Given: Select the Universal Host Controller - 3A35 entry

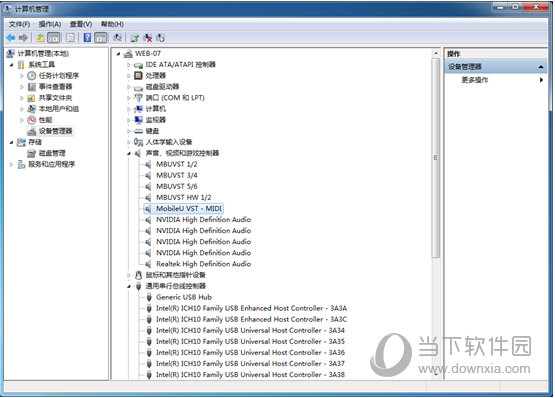Looking at the screenshot, I should point(250,341).
